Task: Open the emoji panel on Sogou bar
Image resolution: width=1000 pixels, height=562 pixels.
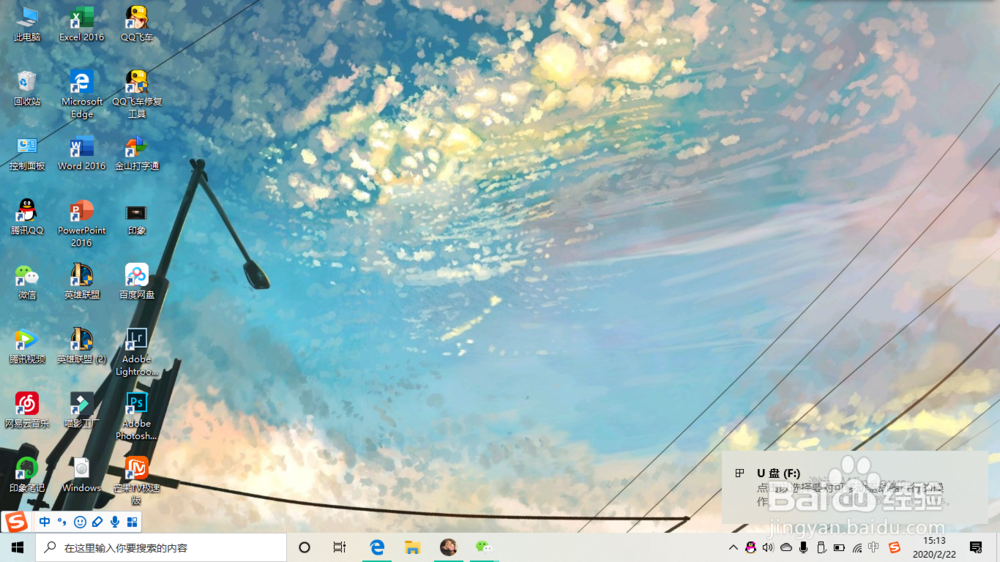Action: (80, 522)
